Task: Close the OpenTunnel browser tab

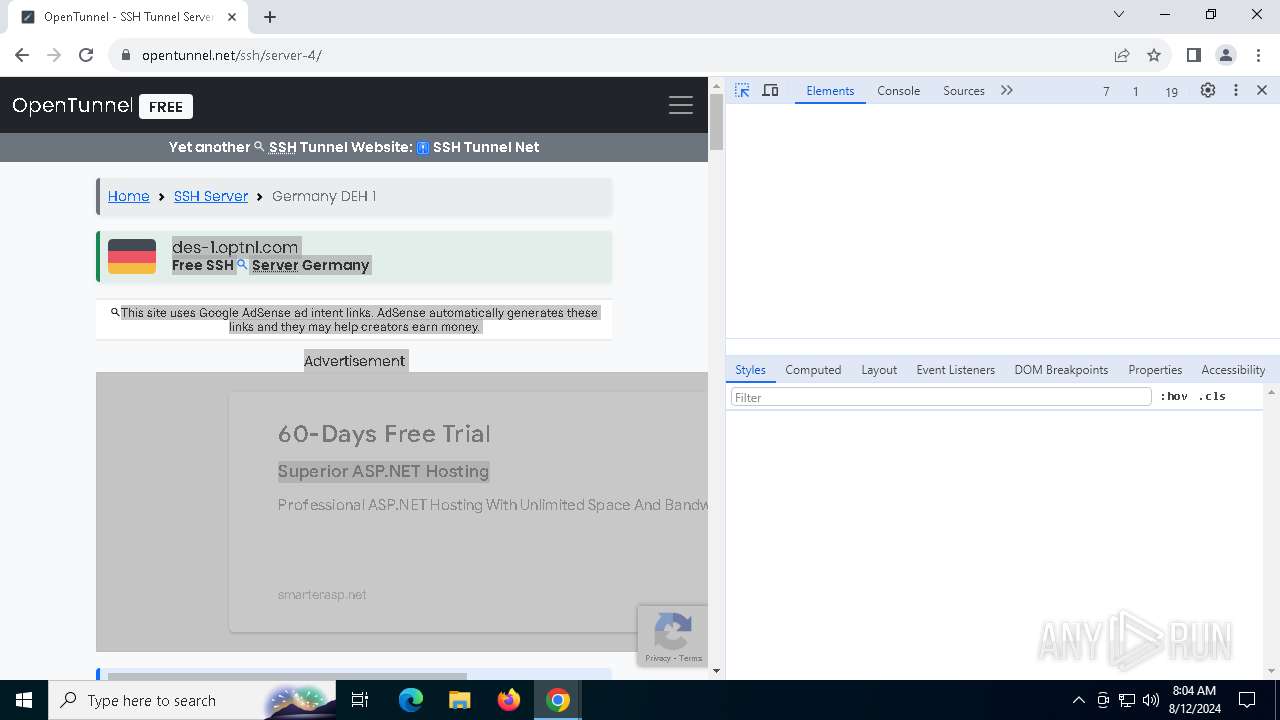Action: click(x=232, y=17)
